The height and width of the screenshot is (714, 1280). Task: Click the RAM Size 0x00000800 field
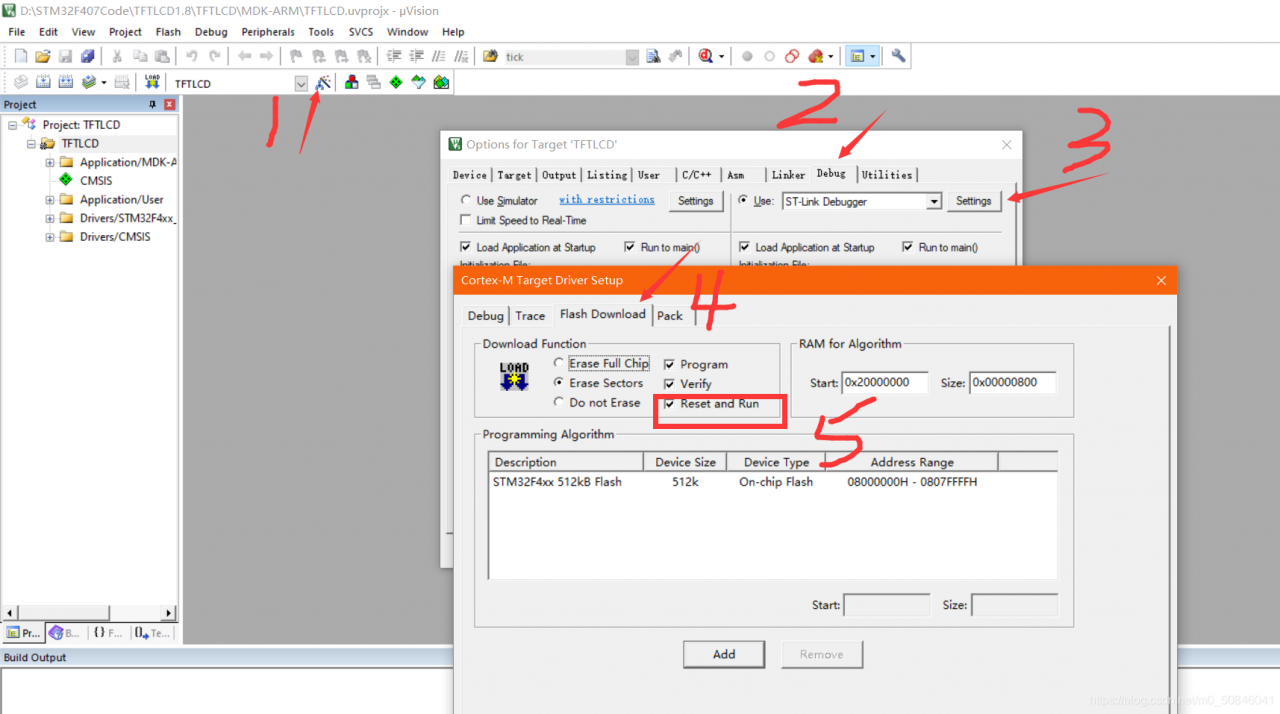tap(1013, 382)
